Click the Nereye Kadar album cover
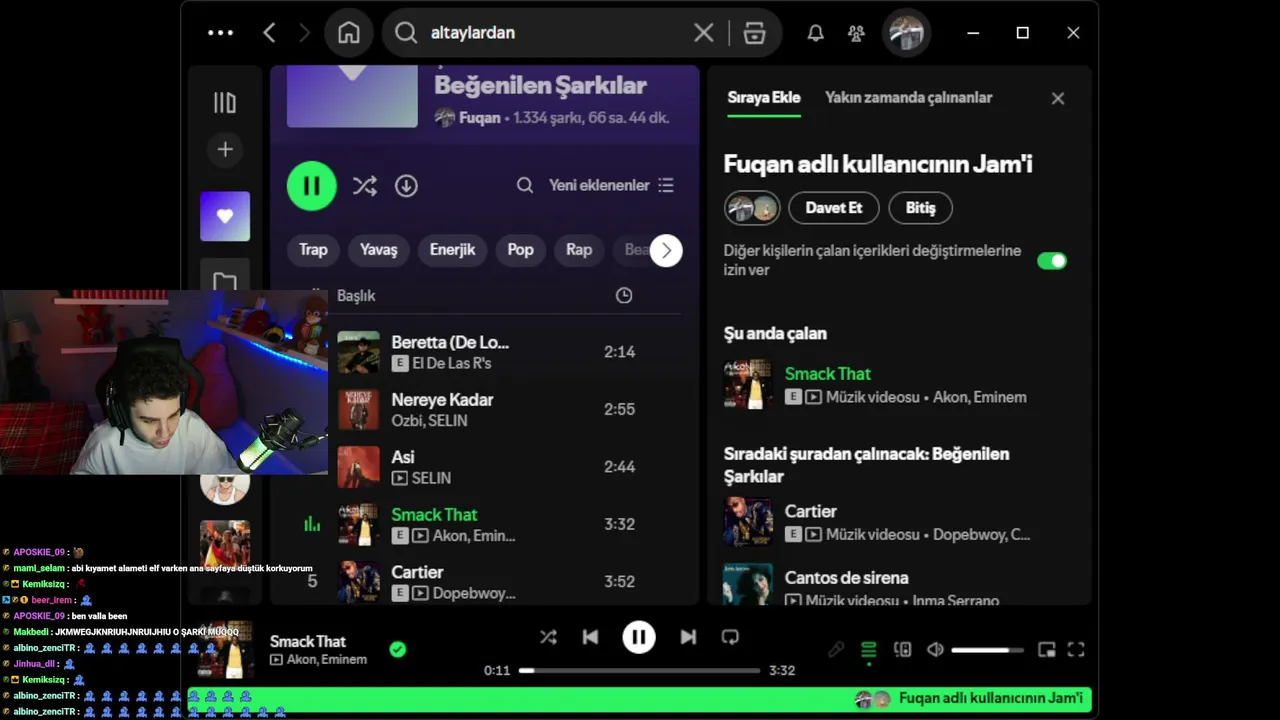Image resolution: width=1280 pixels, height=720 pixels. (x=358, y=409)
